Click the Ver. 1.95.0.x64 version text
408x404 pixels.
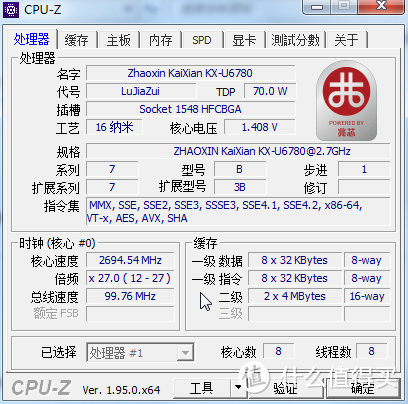click(121, 390)
